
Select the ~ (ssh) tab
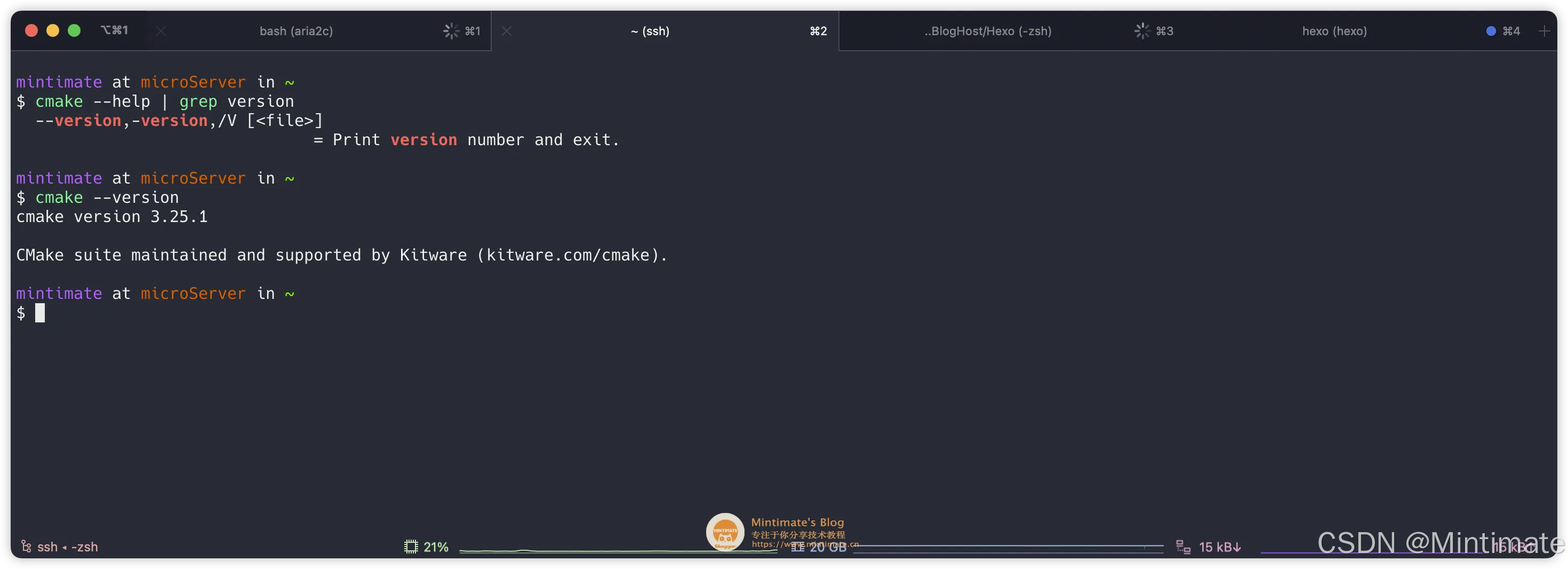pos(650,31)
